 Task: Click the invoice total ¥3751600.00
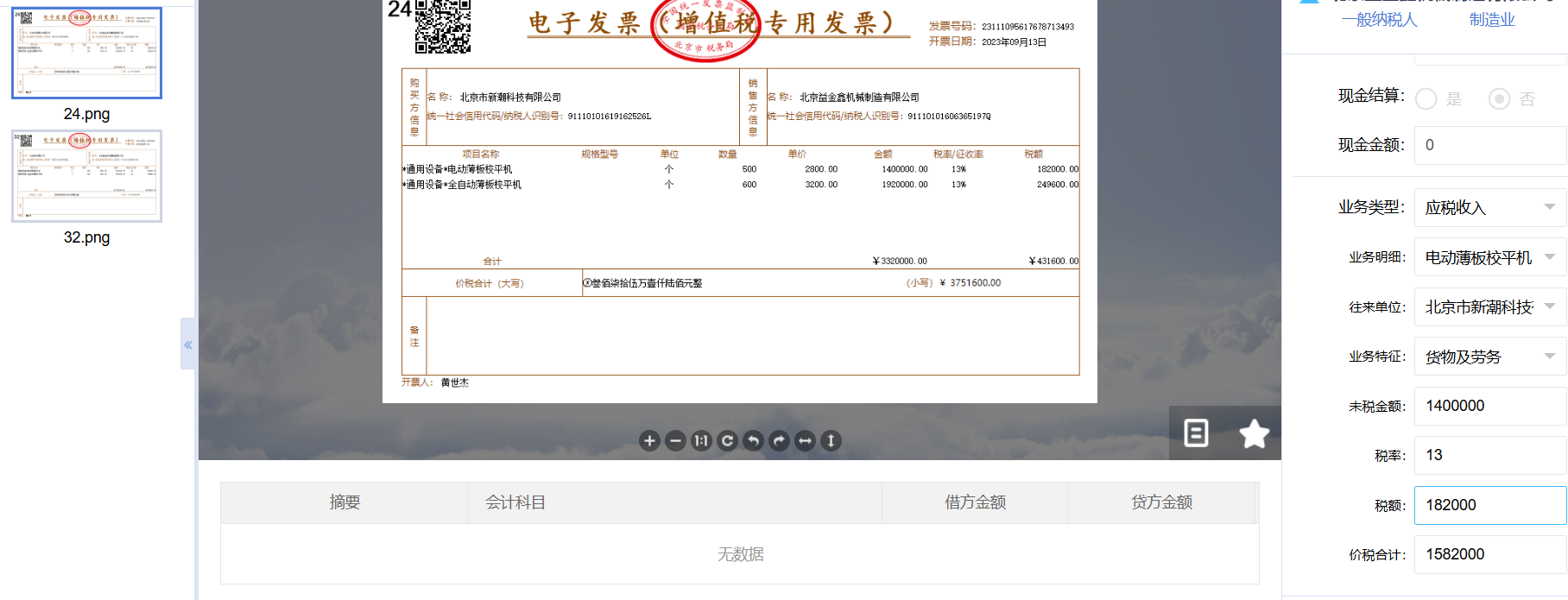tap(970, 283)
